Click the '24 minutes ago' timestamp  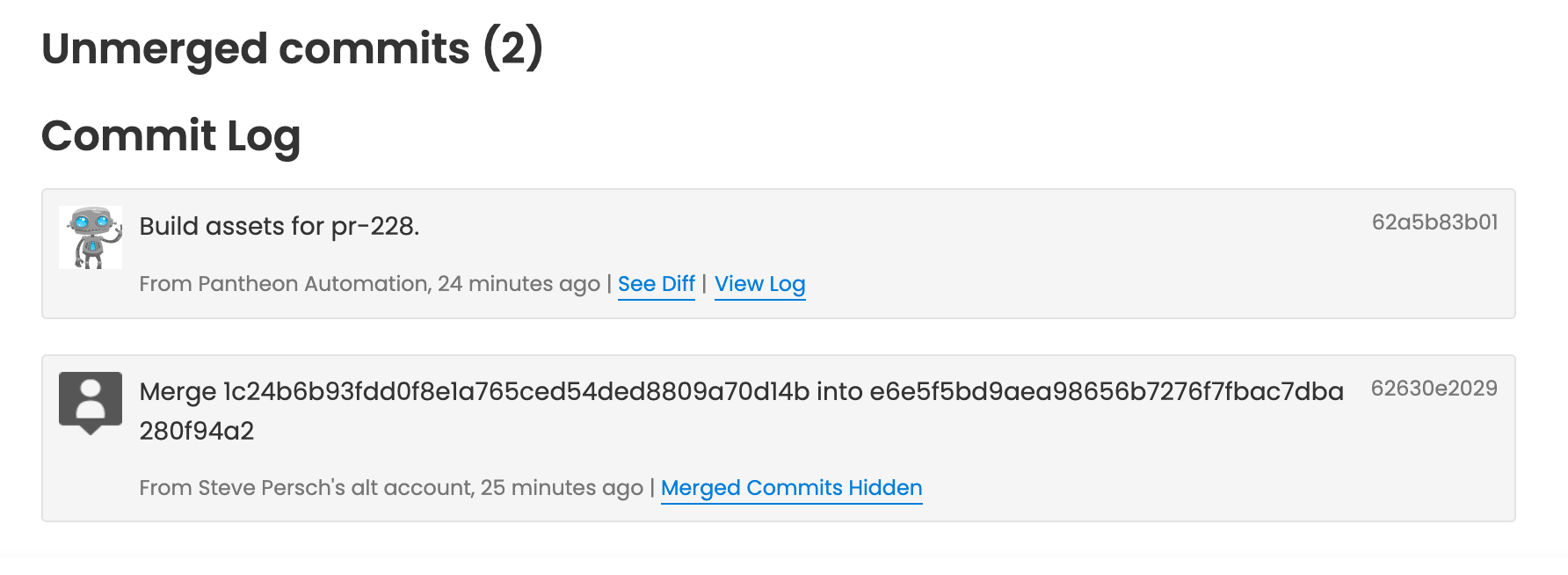pos(519,283)
